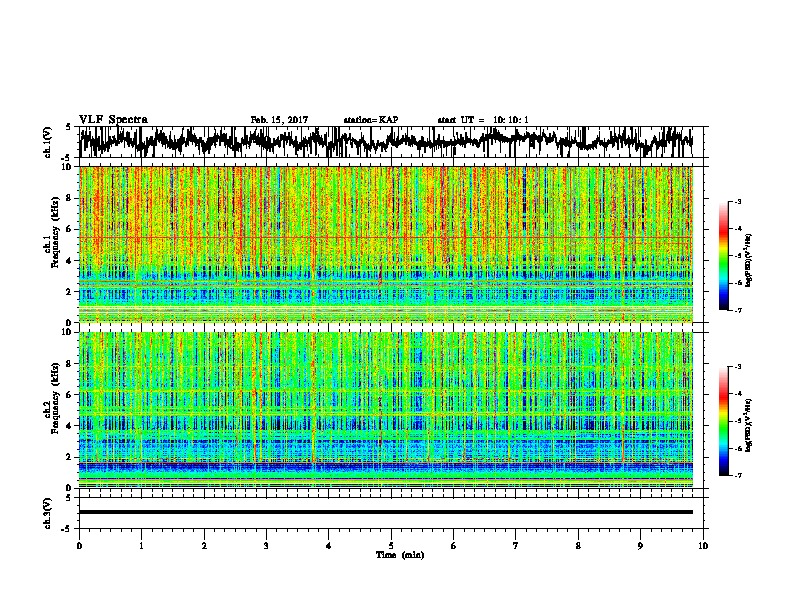
Task: Click the "ch.3(V)" axis label
Action: coord(47,513)
